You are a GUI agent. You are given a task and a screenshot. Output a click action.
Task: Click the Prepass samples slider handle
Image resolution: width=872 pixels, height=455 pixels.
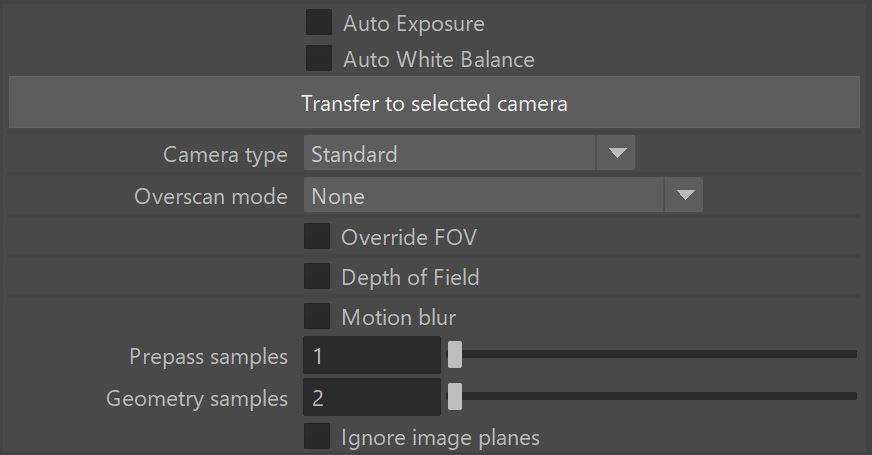455,354
